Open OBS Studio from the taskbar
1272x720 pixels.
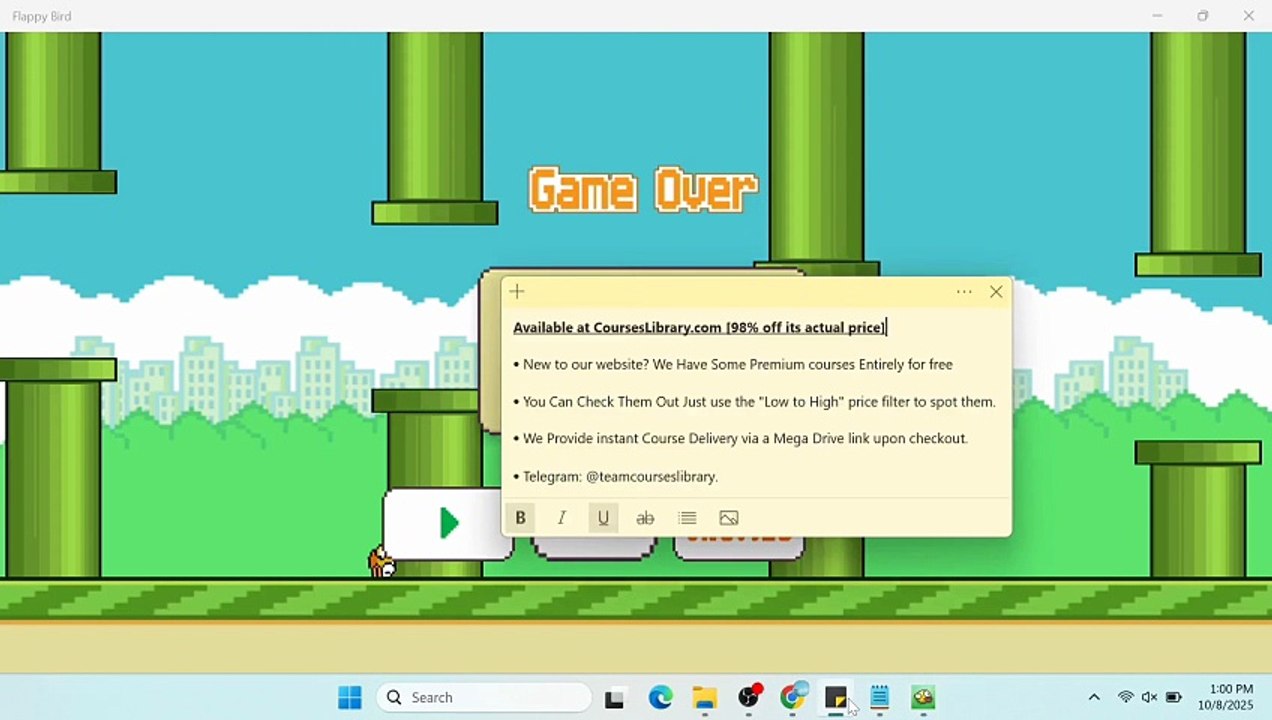click(x=749, y=697)
